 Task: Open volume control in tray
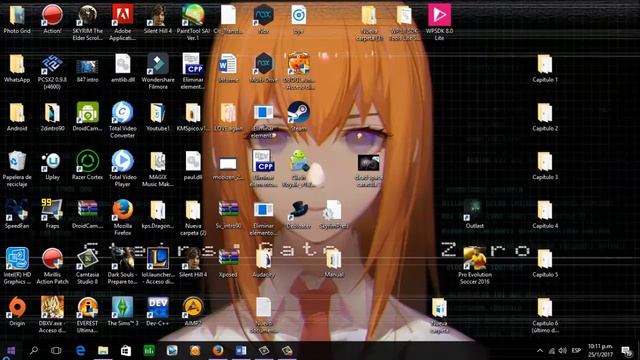point(563,351)
